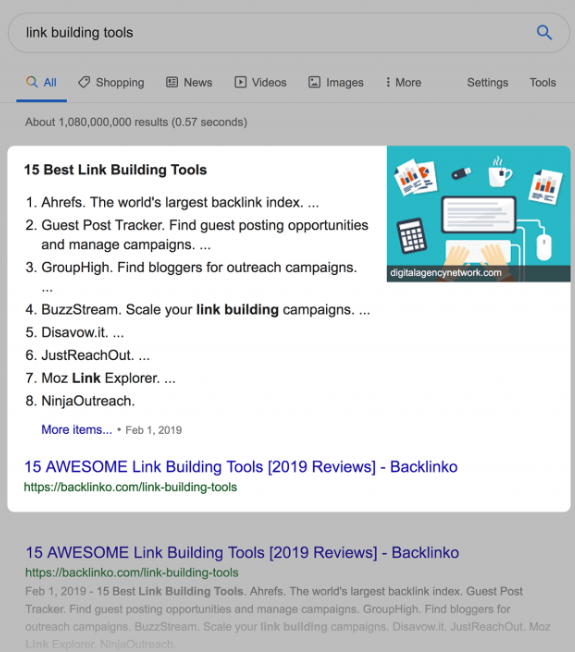Viewport: 575px width, 652px height.
Task: Open the first organic Backlinko result title
Action: pos(242,553)
